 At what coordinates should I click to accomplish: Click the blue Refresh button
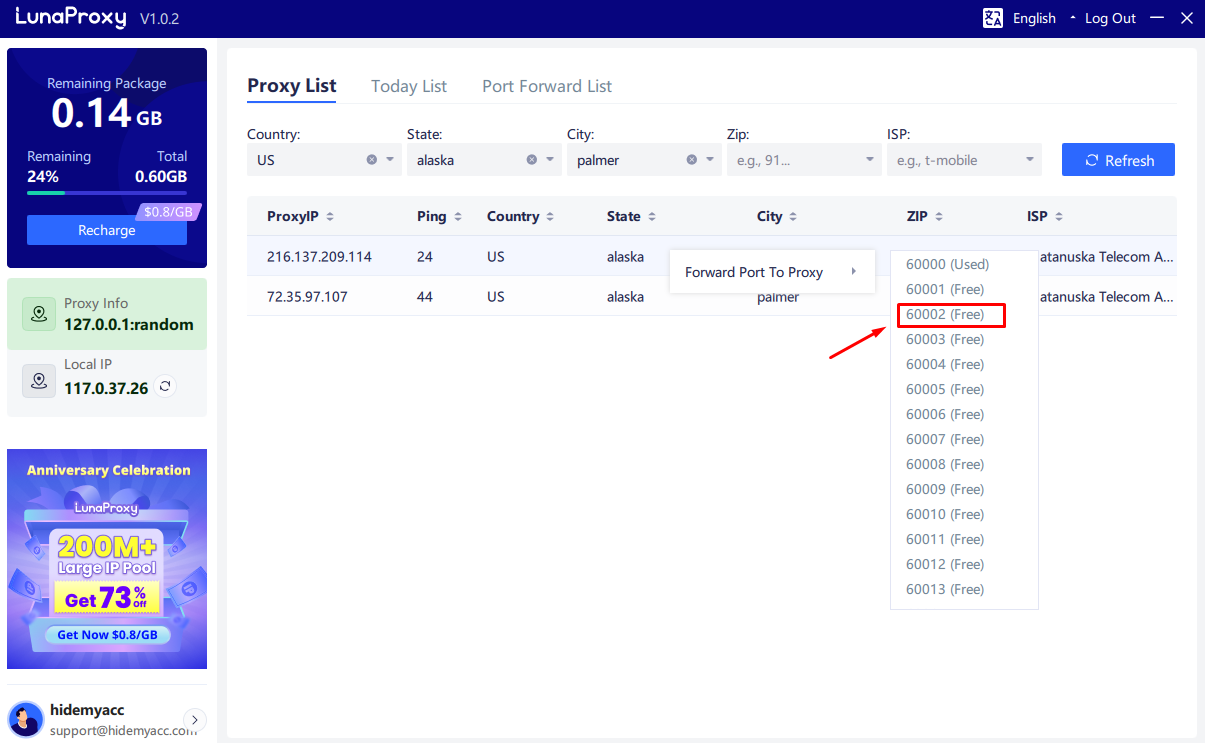(x=1118, y=159)
